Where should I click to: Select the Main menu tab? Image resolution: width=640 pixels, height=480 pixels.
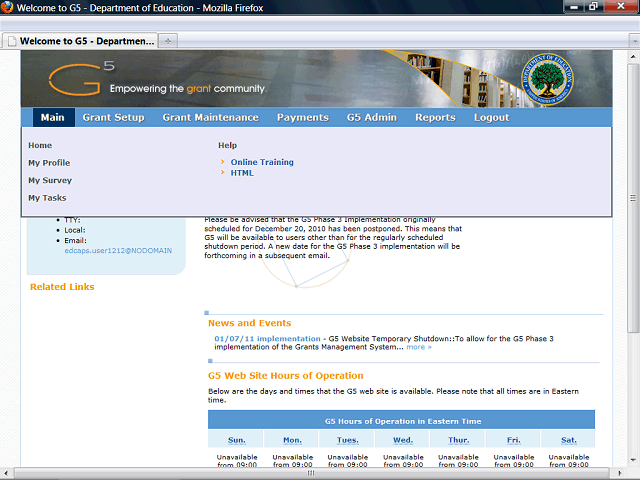pos(52,118)
